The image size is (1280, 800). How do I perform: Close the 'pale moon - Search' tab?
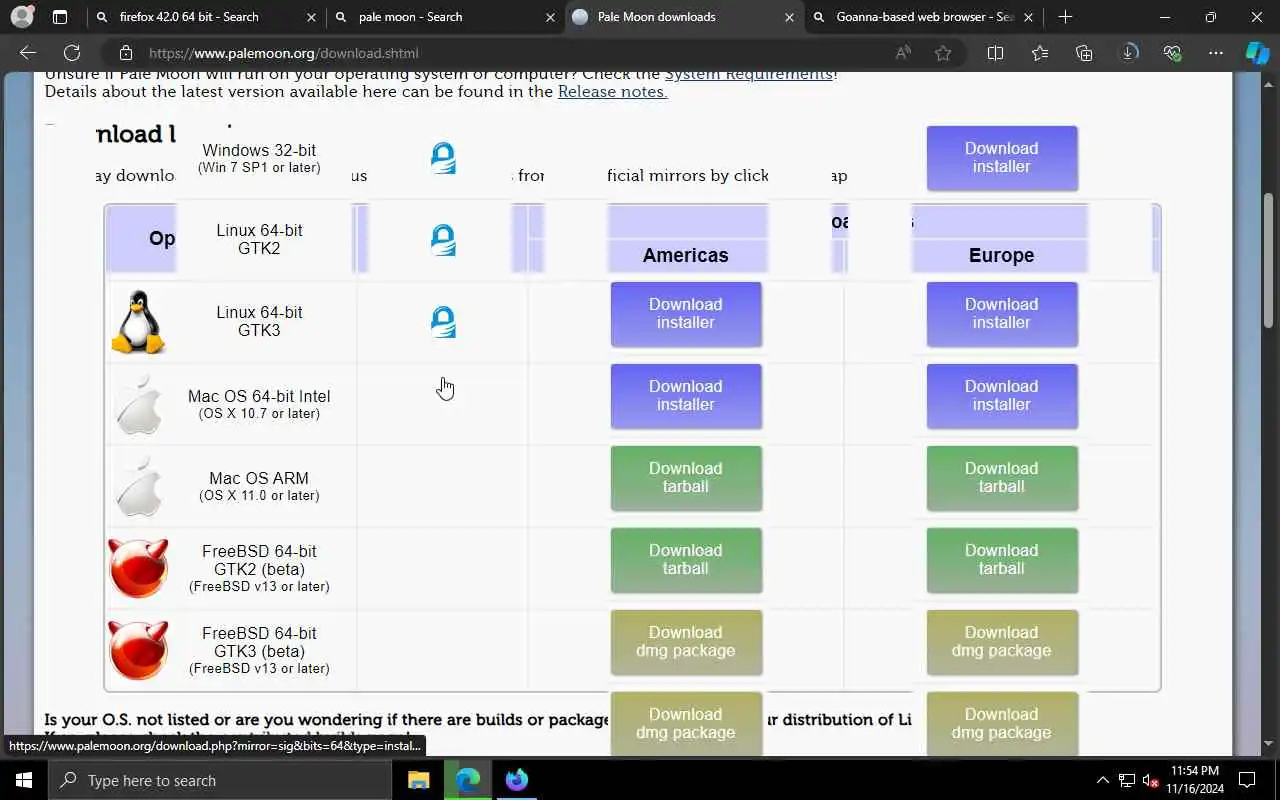click(x=551, y=17)
